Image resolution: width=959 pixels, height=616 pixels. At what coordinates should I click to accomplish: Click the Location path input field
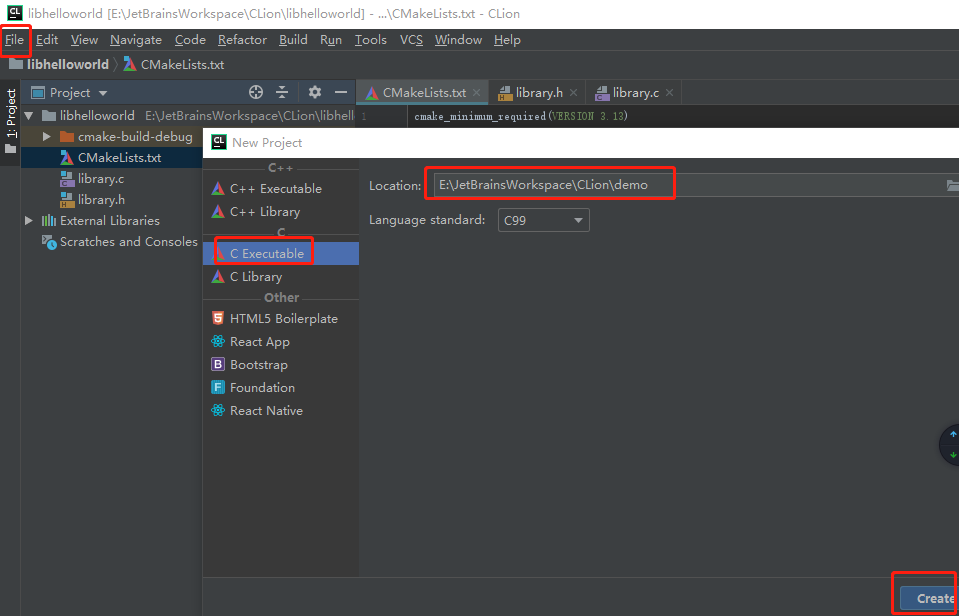point(685,185)
